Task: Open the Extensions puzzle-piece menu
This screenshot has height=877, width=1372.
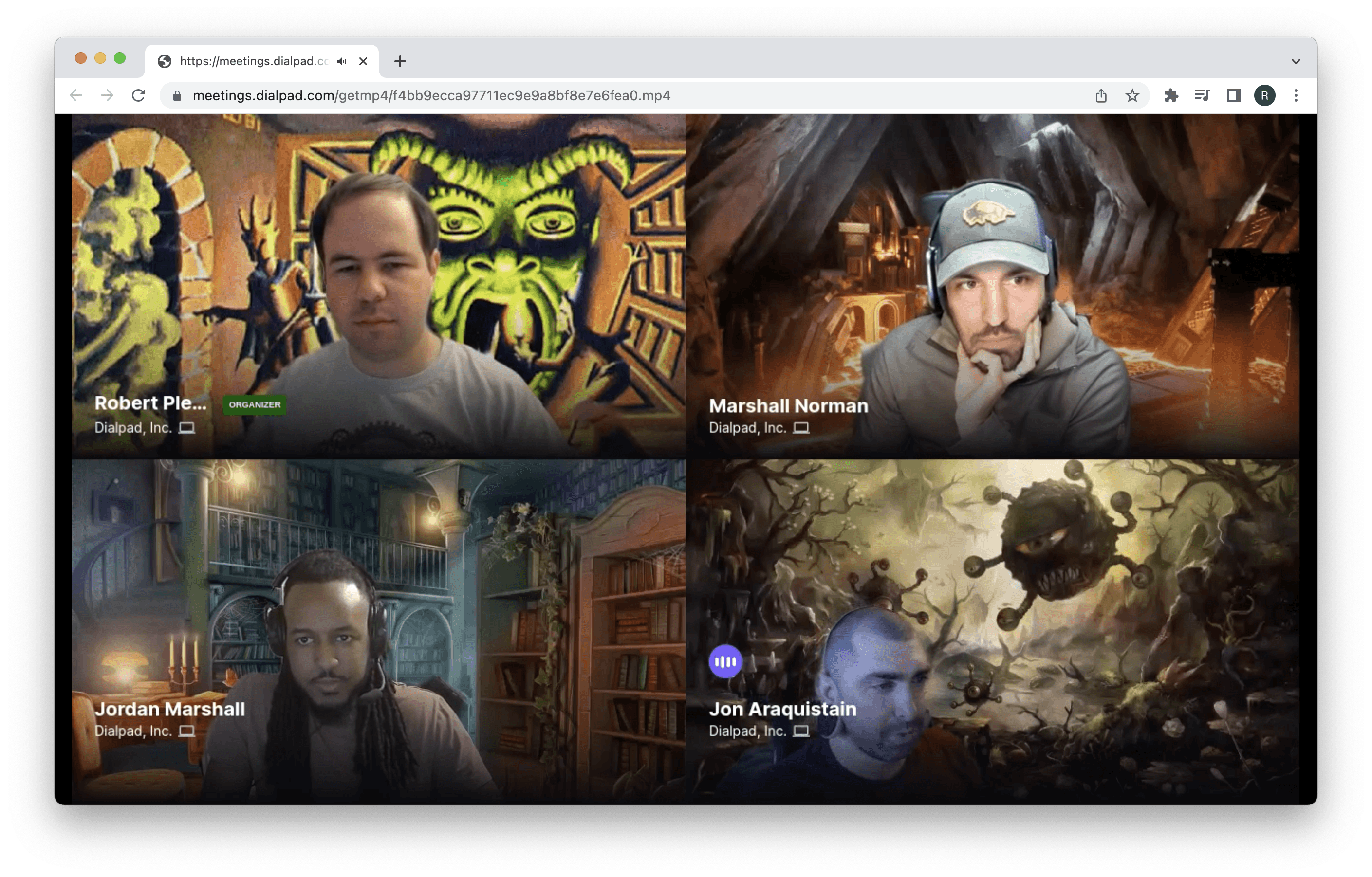Action: coord(1171,96)
